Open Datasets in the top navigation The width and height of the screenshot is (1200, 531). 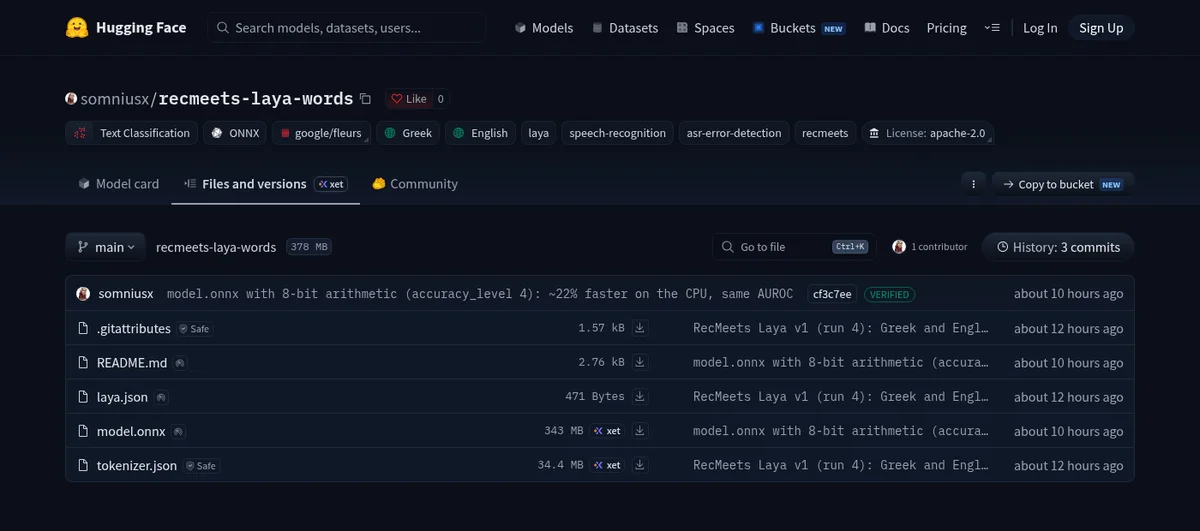tap(625, 28)
